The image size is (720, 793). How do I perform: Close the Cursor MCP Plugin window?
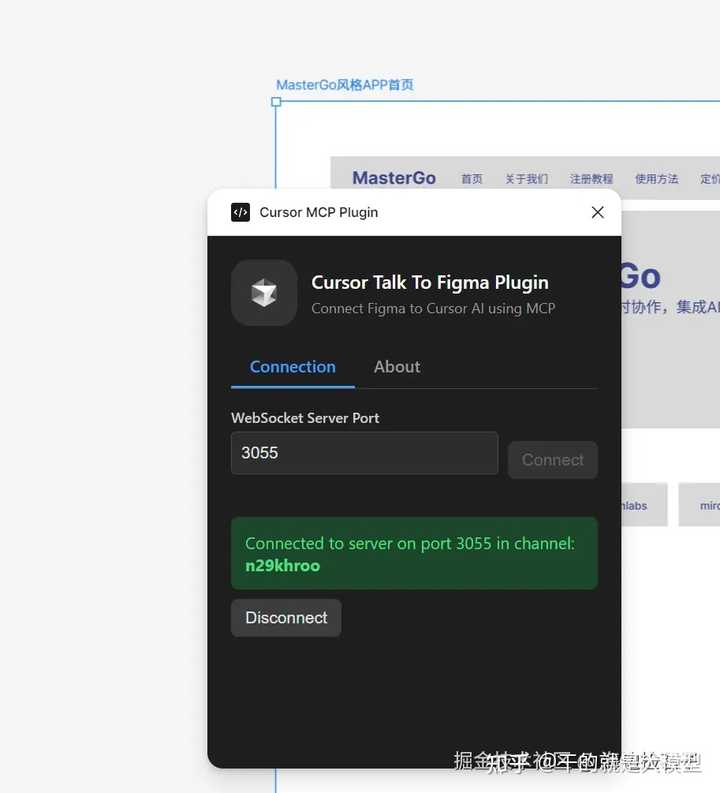597,212
